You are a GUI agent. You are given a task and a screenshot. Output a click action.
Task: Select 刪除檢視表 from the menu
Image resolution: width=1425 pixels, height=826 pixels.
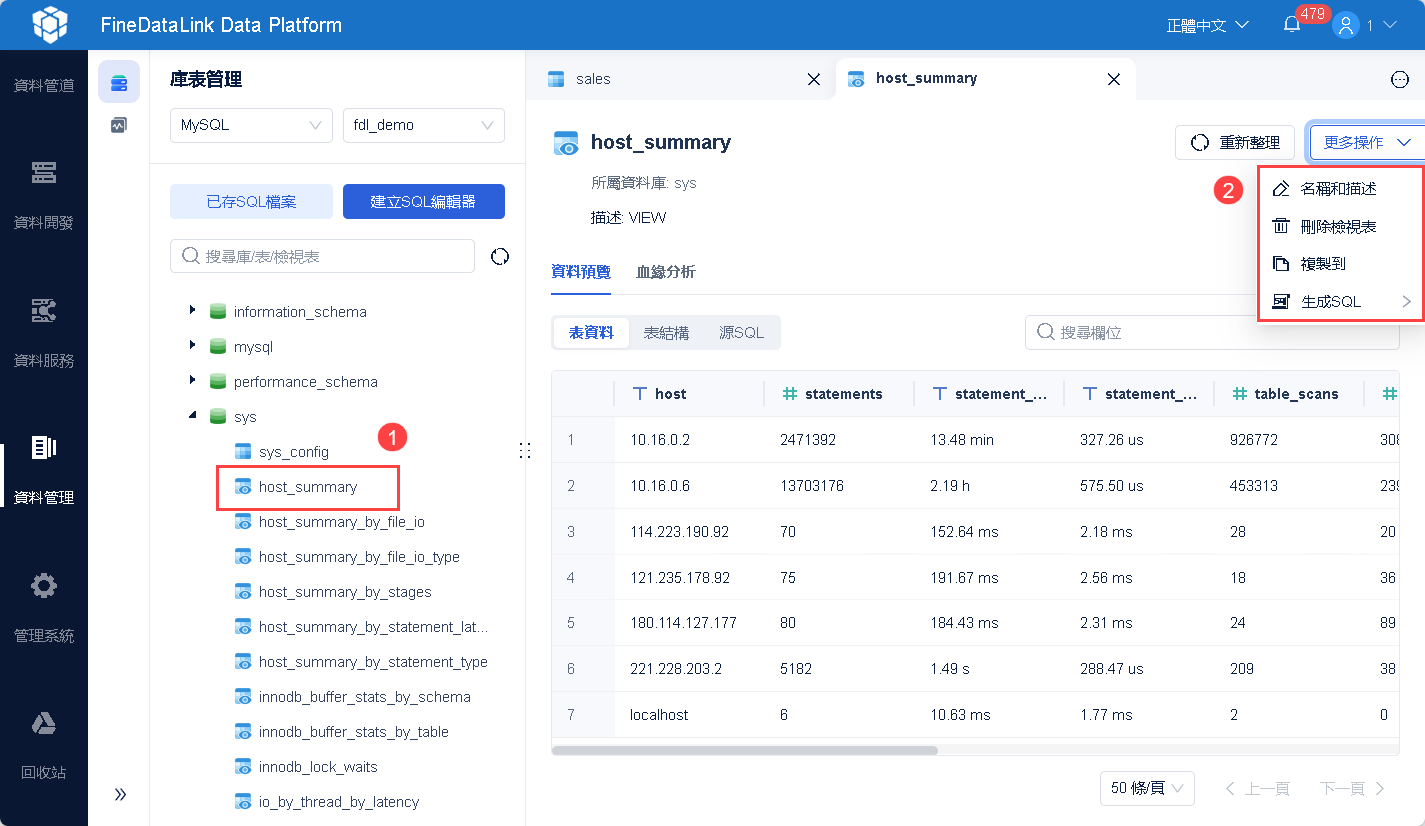coord(1339,227)
